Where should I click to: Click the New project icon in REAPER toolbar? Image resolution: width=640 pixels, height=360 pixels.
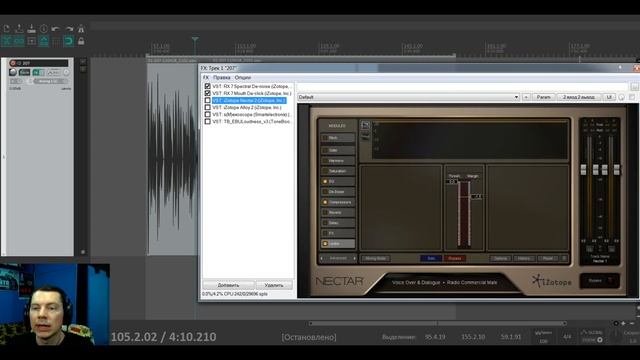click(7, 29)
